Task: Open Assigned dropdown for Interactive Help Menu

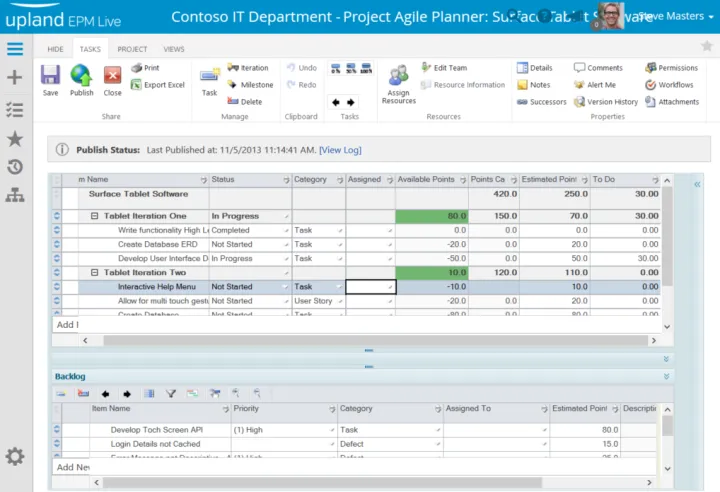Action: pos(390,288)
